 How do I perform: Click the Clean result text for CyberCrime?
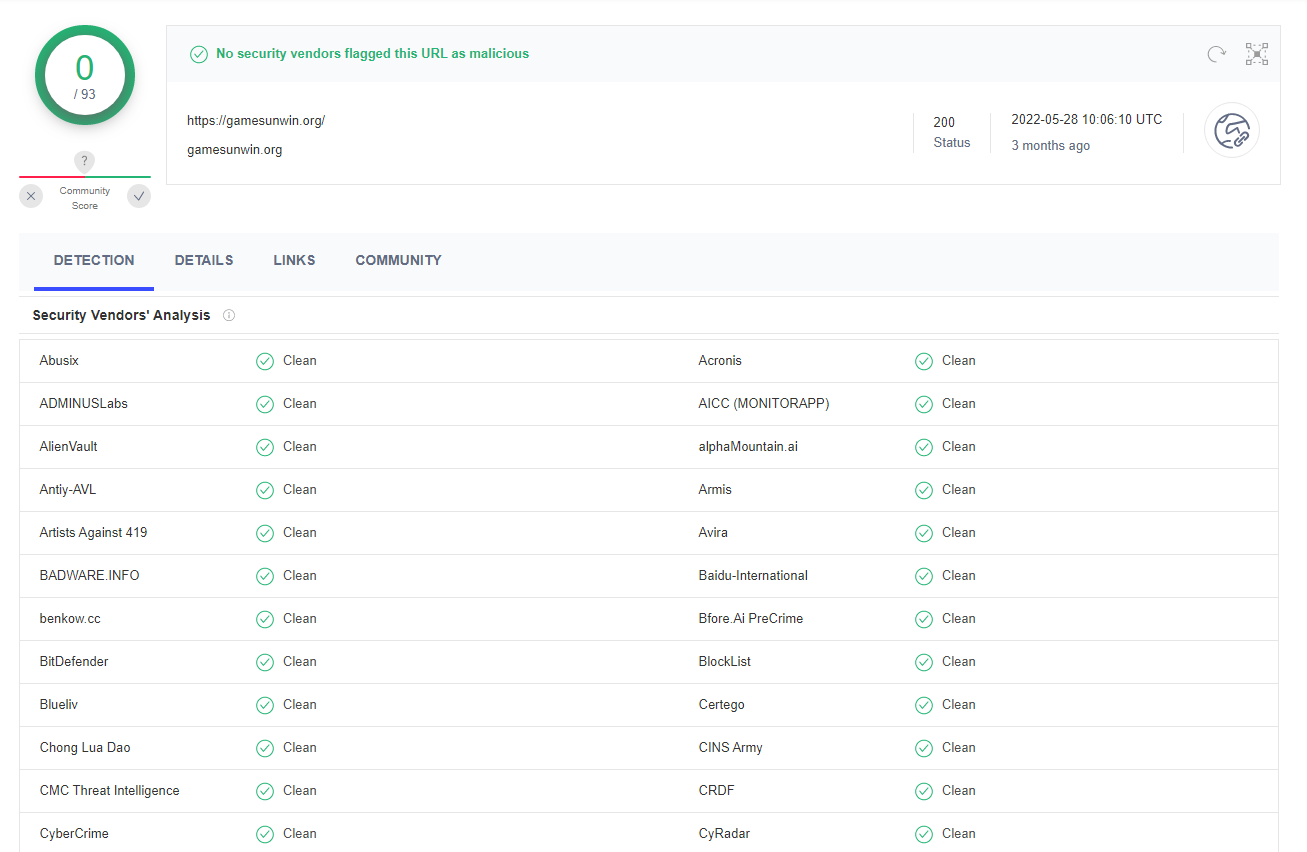coord(300,834)
